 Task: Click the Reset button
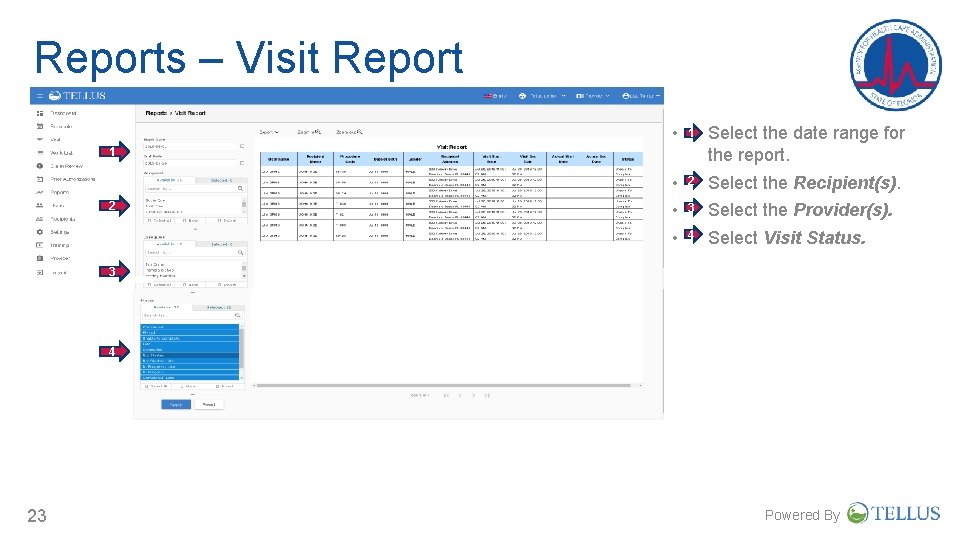click(x=209, y=405)
